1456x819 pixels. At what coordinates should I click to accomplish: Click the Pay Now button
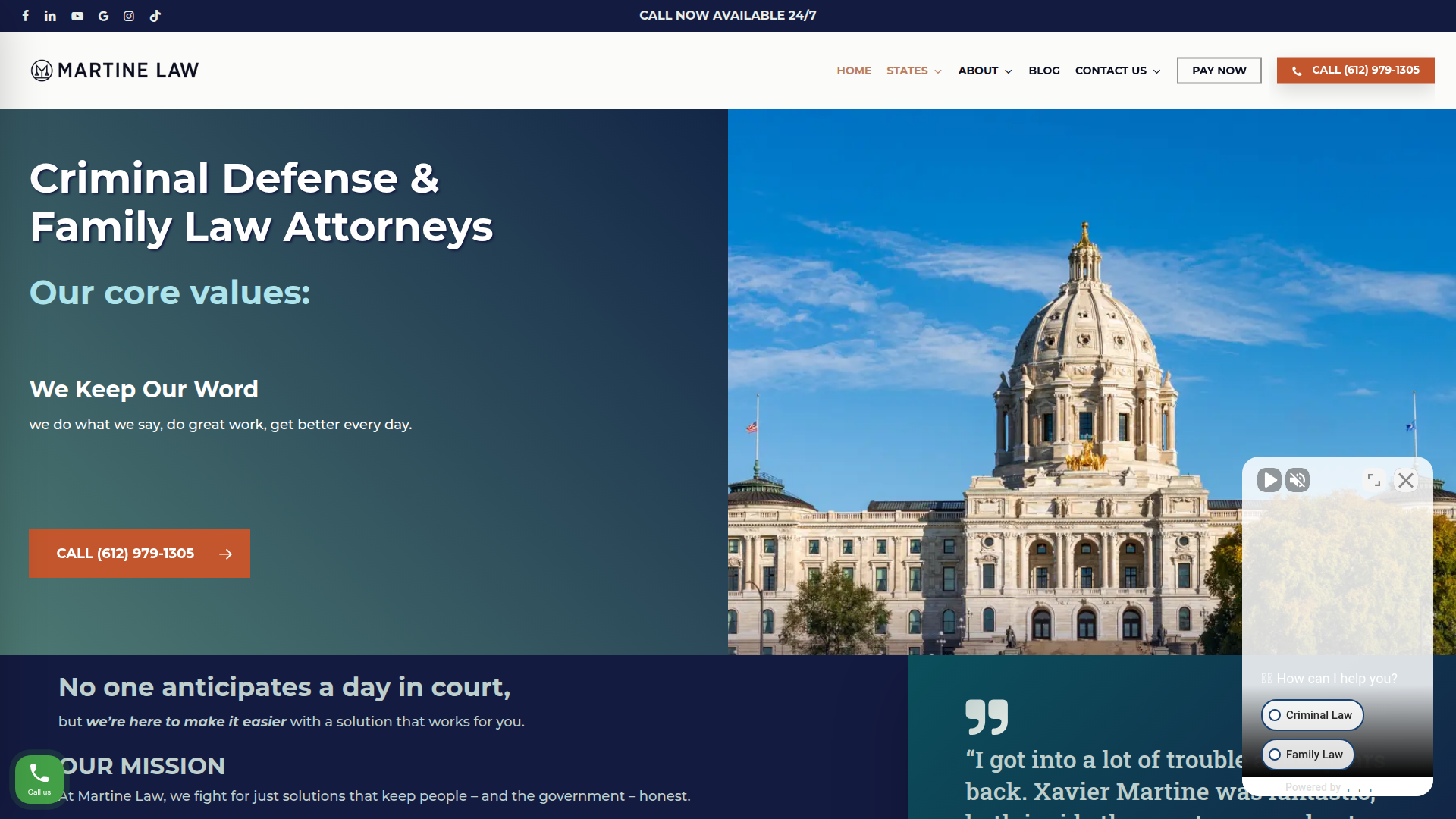coord(1219,71)
